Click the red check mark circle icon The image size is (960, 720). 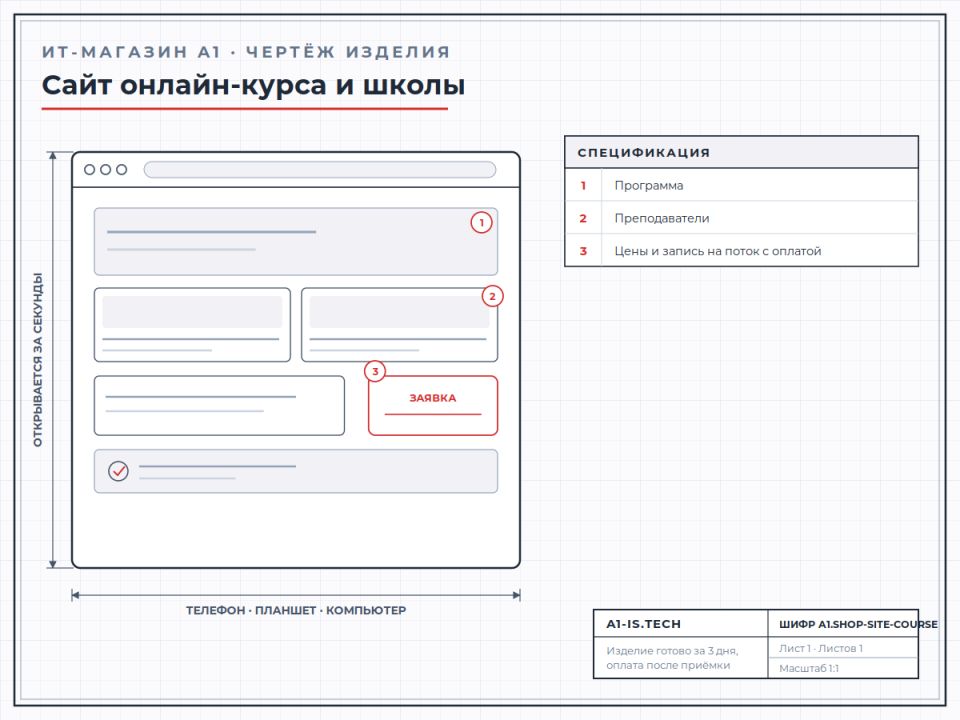(118, 471)
